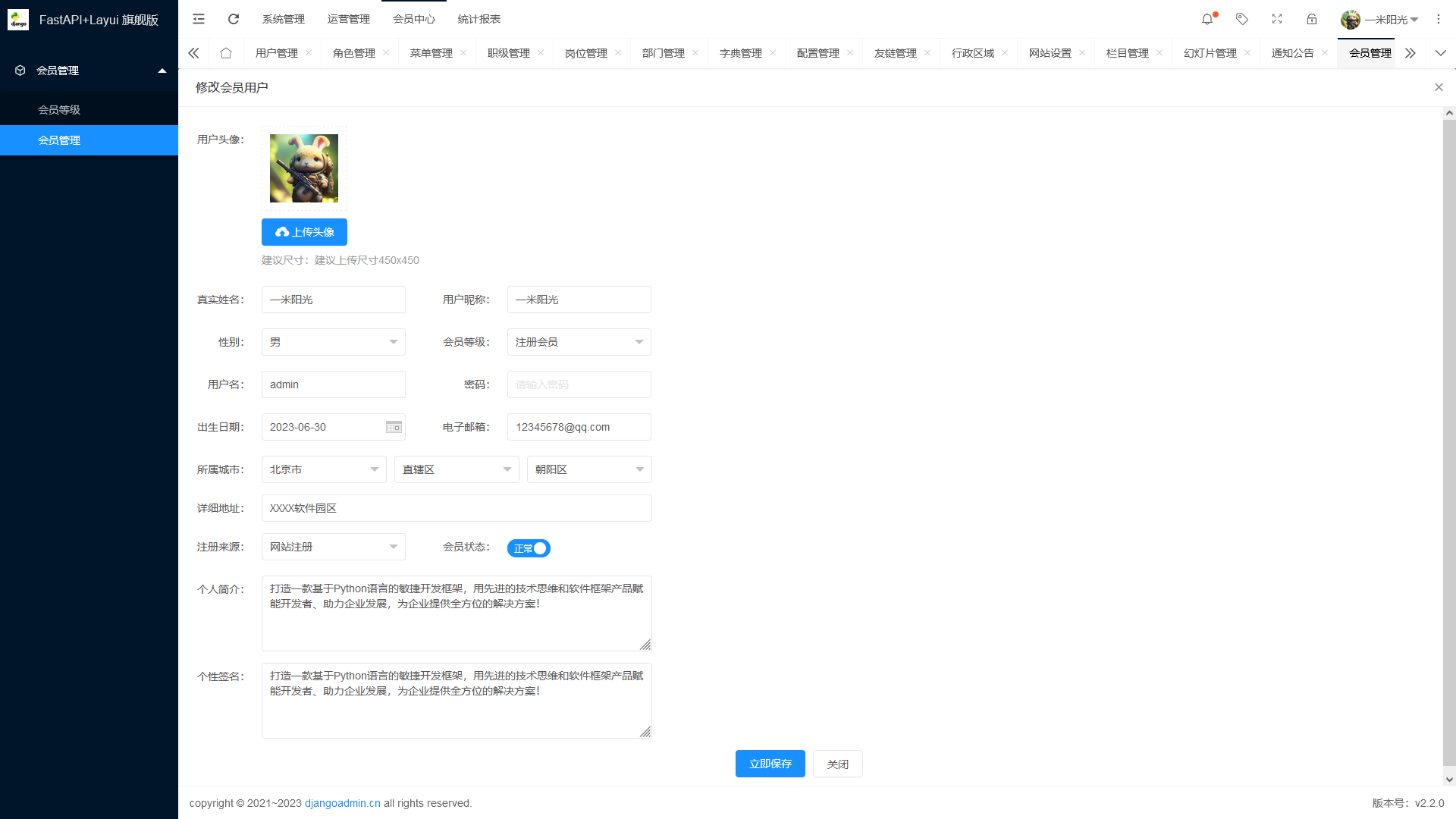Click the vertical three-dot menu icon
Screen dimensions: 1456x819
coord(1439,19)
